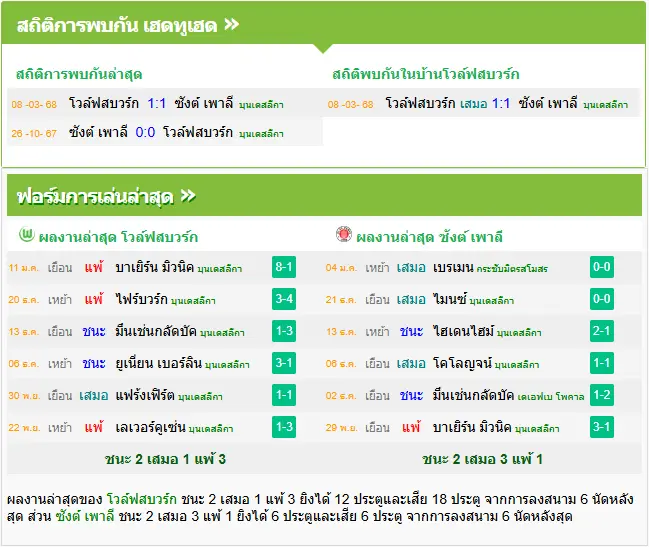Open the 1-2 score badge for มึนเช่นกลัดบัค DFB Pokal
Viewport: 649px width, 547px height.
pos(602,395)
